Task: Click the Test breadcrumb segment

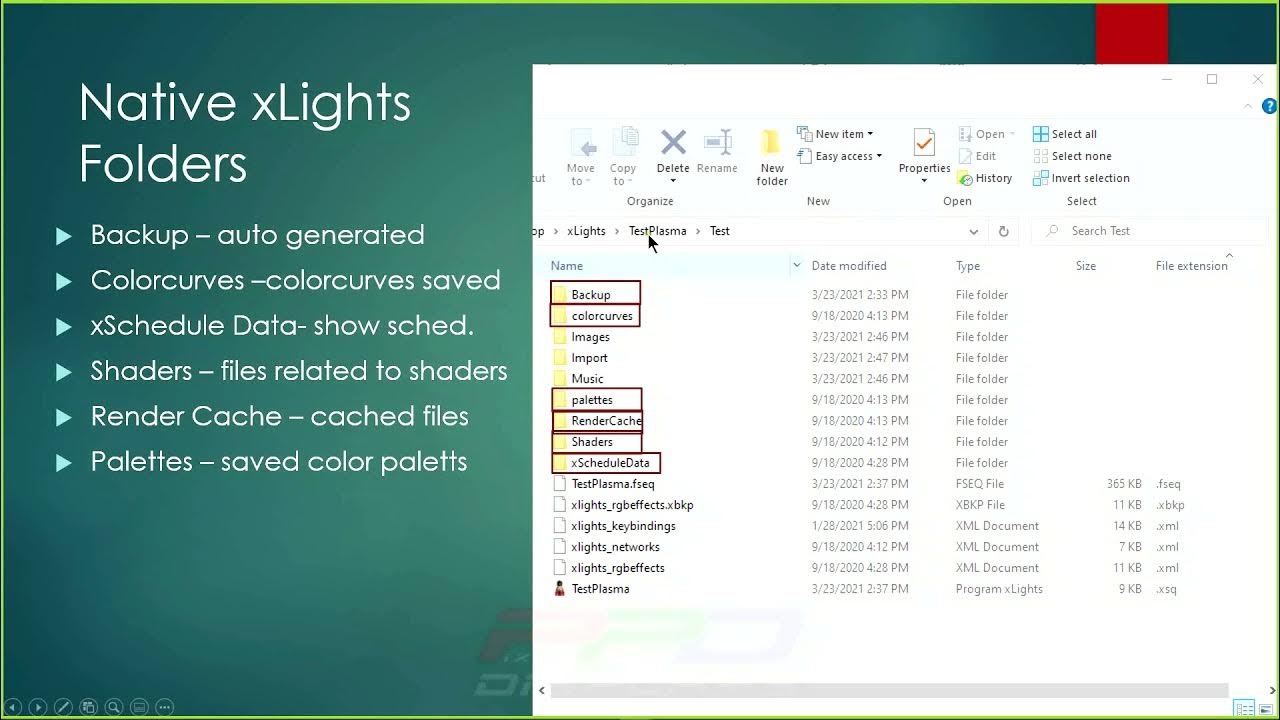Action: click(x=720, y=231)
